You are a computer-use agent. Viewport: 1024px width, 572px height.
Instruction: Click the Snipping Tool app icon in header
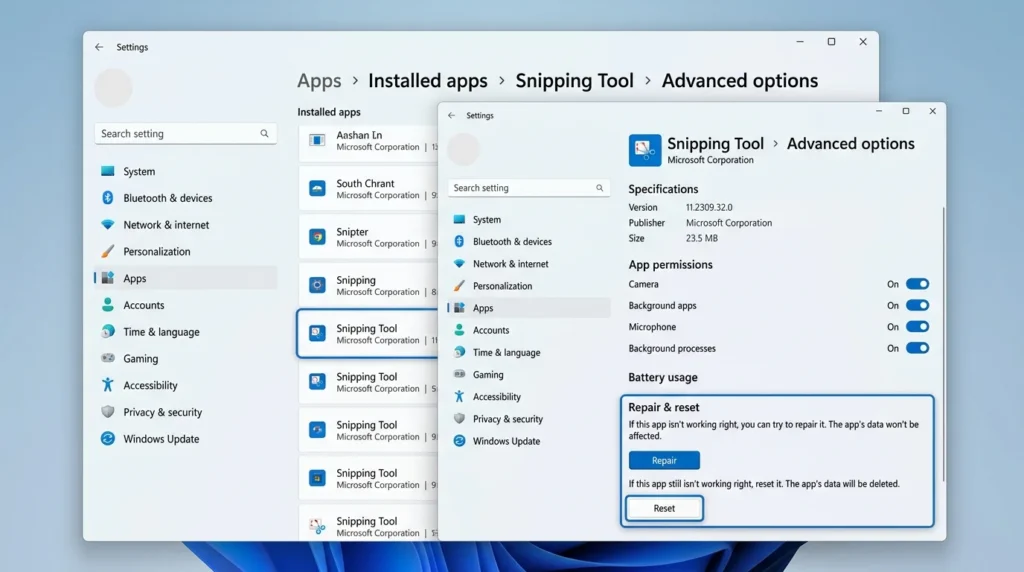[x=645, y=150]
